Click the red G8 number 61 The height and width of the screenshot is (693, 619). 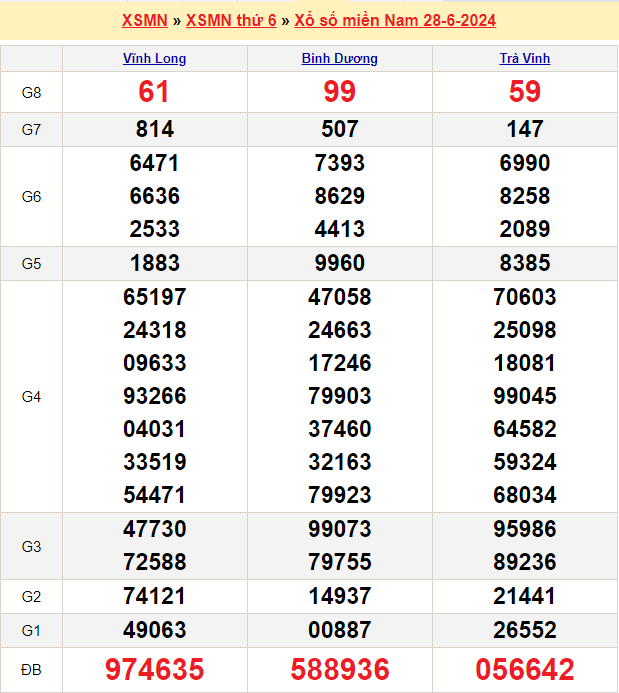[154, 92]
